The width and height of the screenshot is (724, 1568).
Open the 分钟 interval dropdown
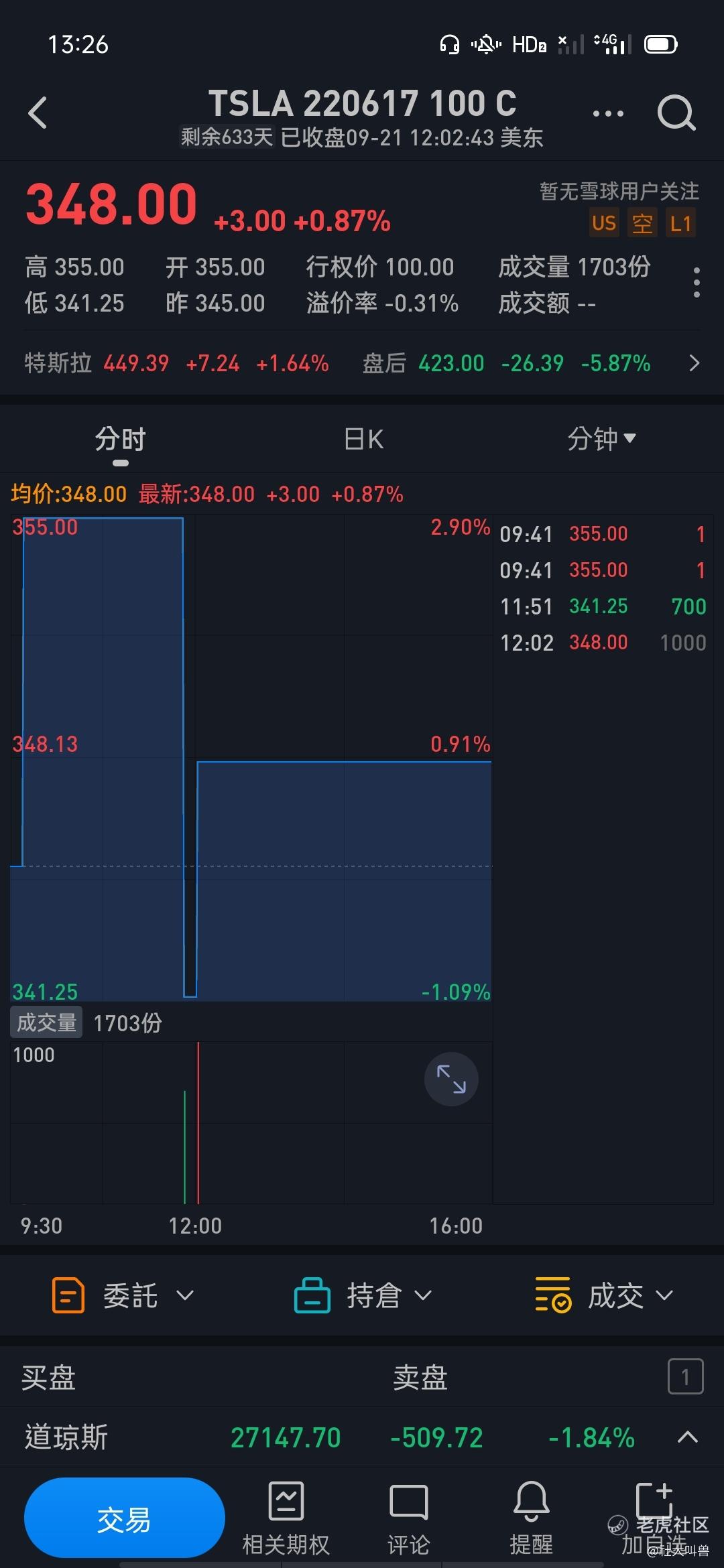(601, 439)
